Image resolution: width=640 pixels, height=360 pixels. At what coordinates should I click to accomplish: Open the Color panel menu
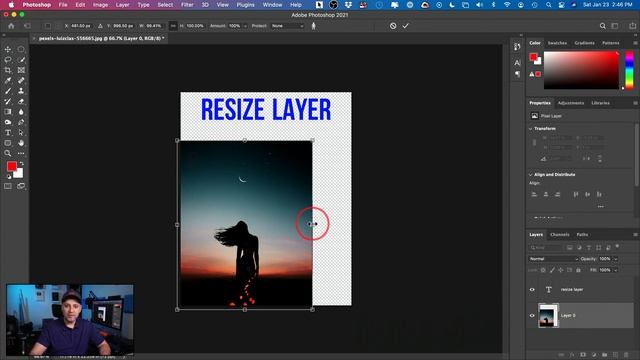[635, 43]
